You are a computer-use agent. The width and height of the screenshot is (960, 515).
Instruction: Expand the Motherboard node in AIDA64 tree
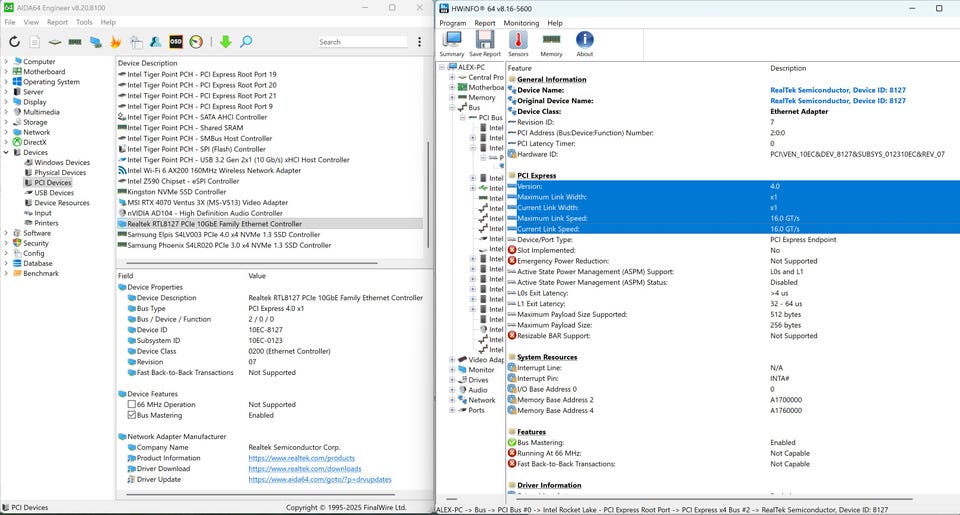tap(6, 72)
